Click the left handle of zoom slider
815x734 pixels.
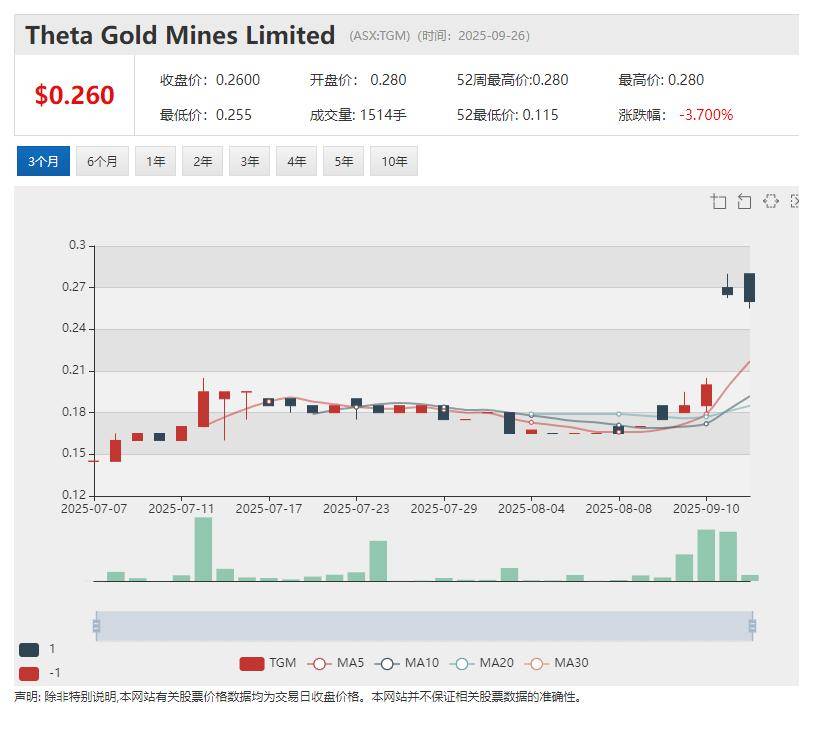[96, 626]
